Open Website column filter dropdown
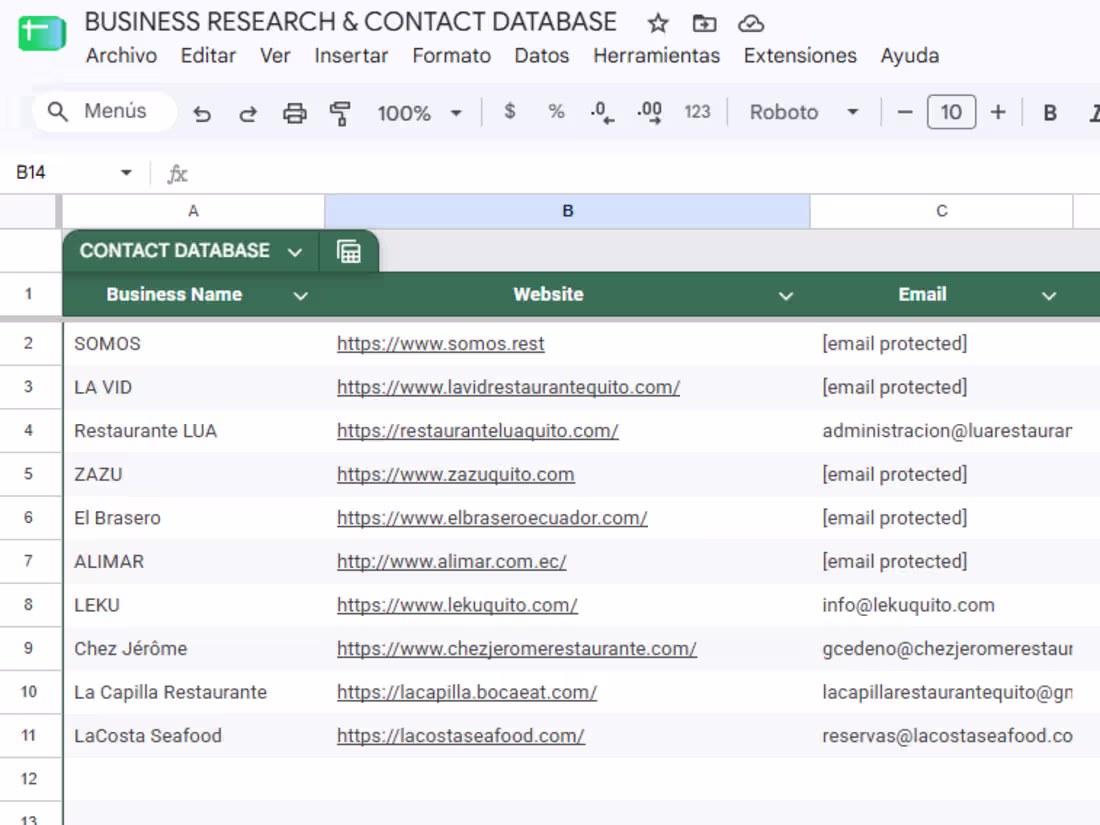 (x=786, y=295)
